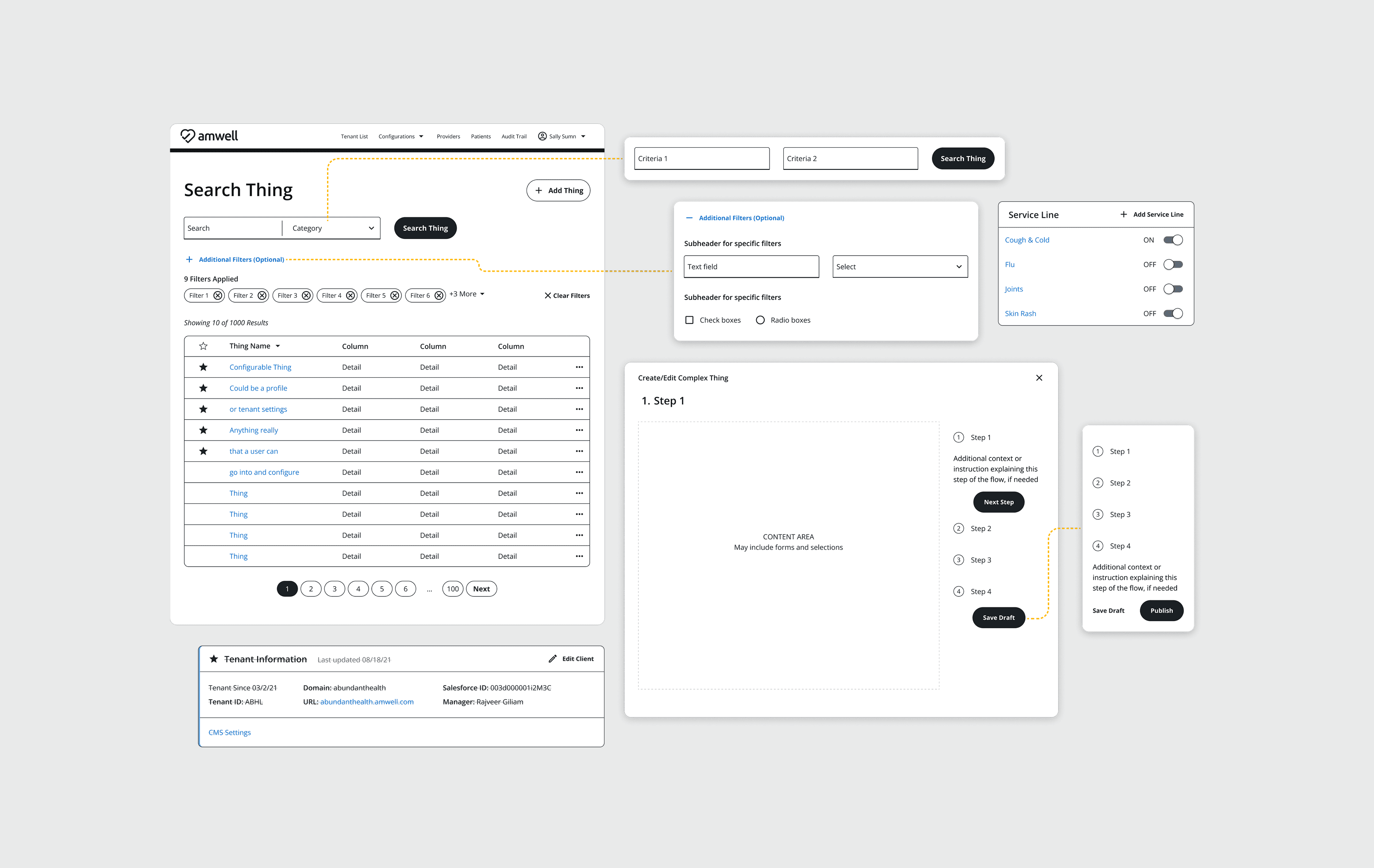
Task: Unstar the Configurable Thing row
Action: [x=203, y=367]
